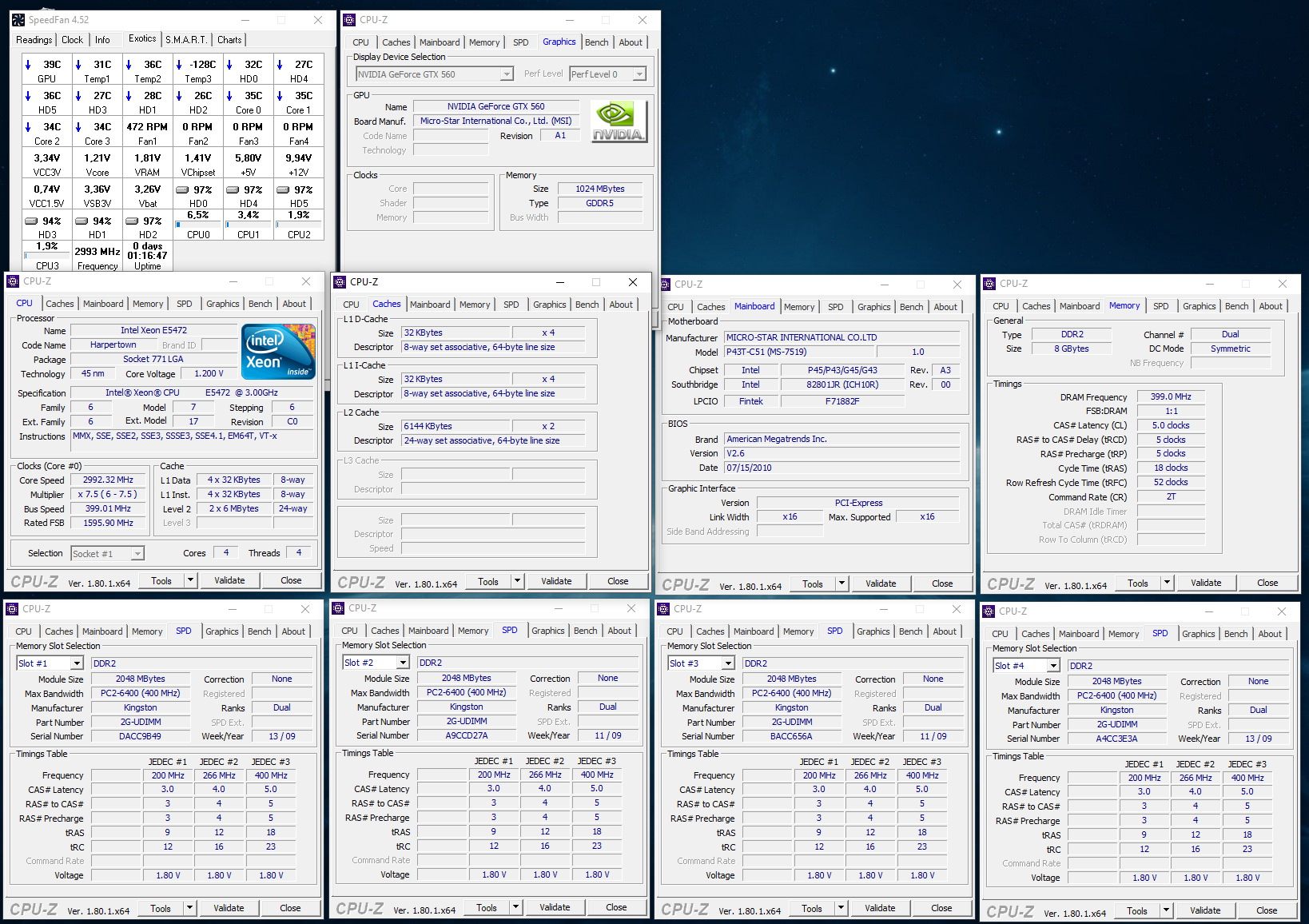Click the down arrow beside Core 2 34C

tap(28, 127)
